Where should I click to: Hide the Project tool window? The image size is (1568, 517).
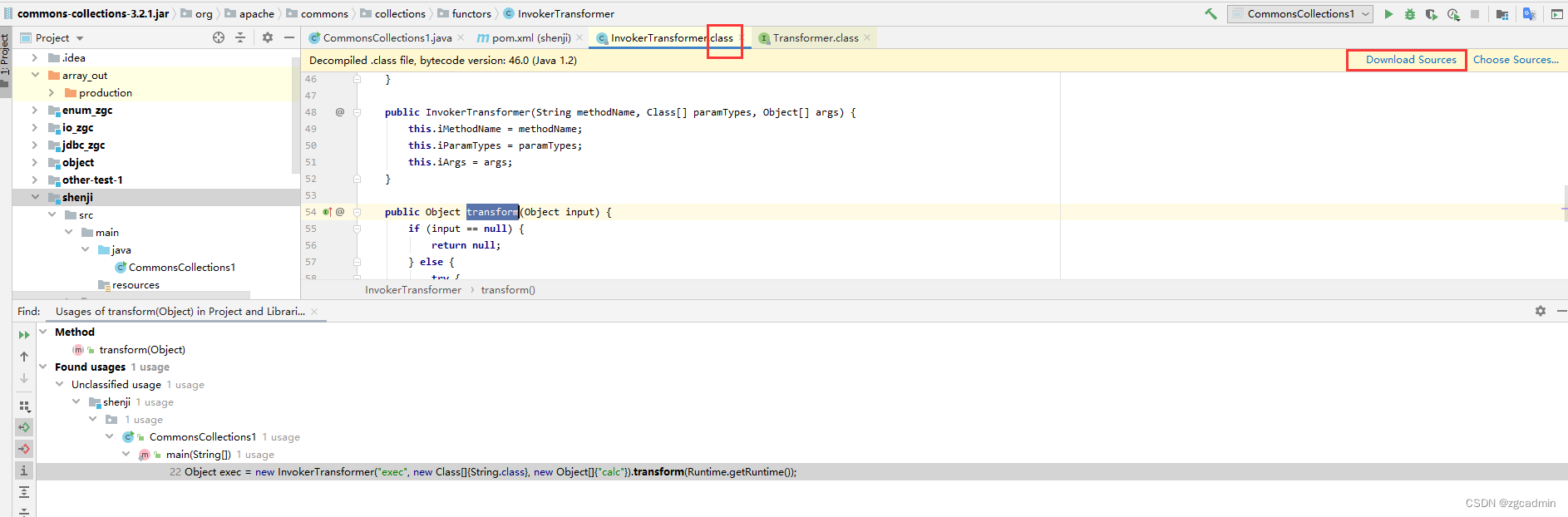pos(289,37)
